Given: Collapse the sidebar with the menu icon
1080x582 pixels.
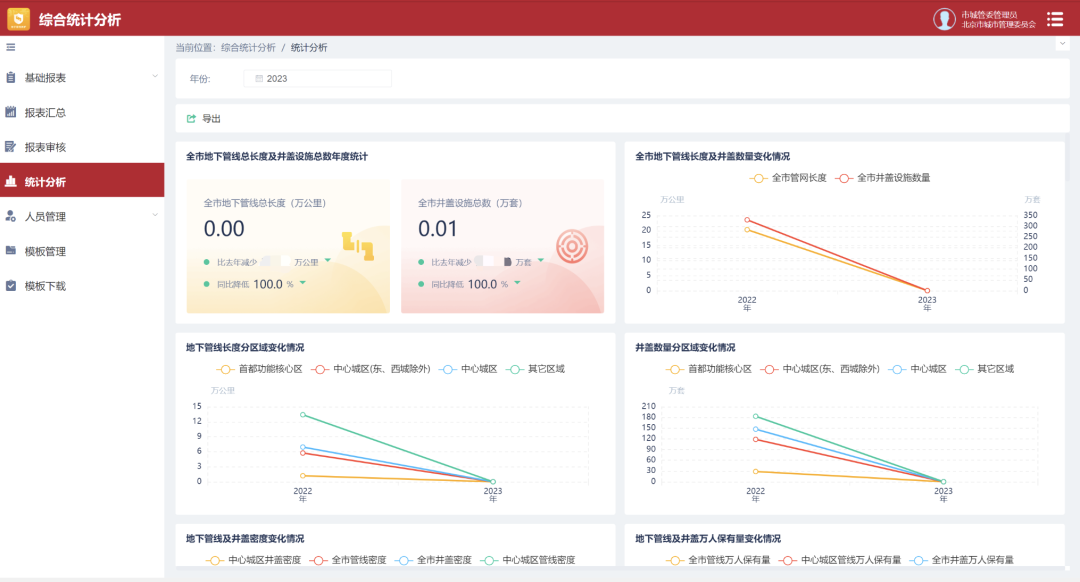Looking at the screenshot, I should 11,47.
